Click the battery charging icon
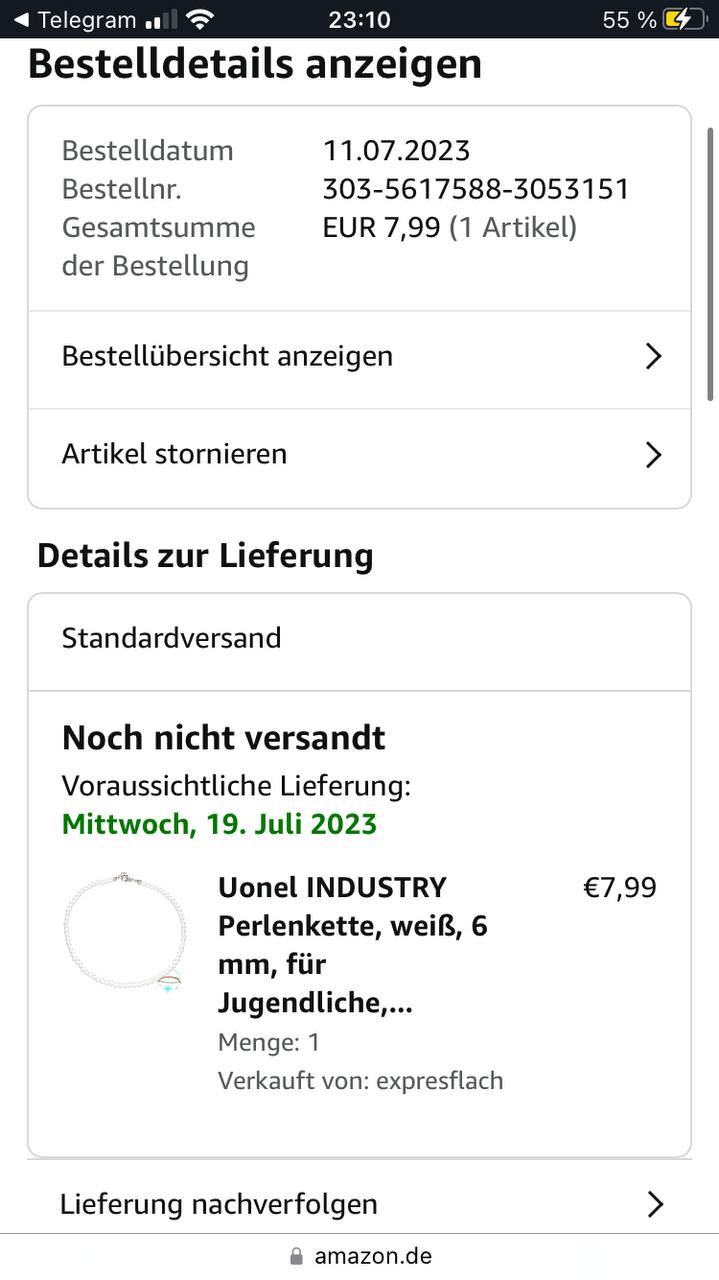 tap(683, 19)
